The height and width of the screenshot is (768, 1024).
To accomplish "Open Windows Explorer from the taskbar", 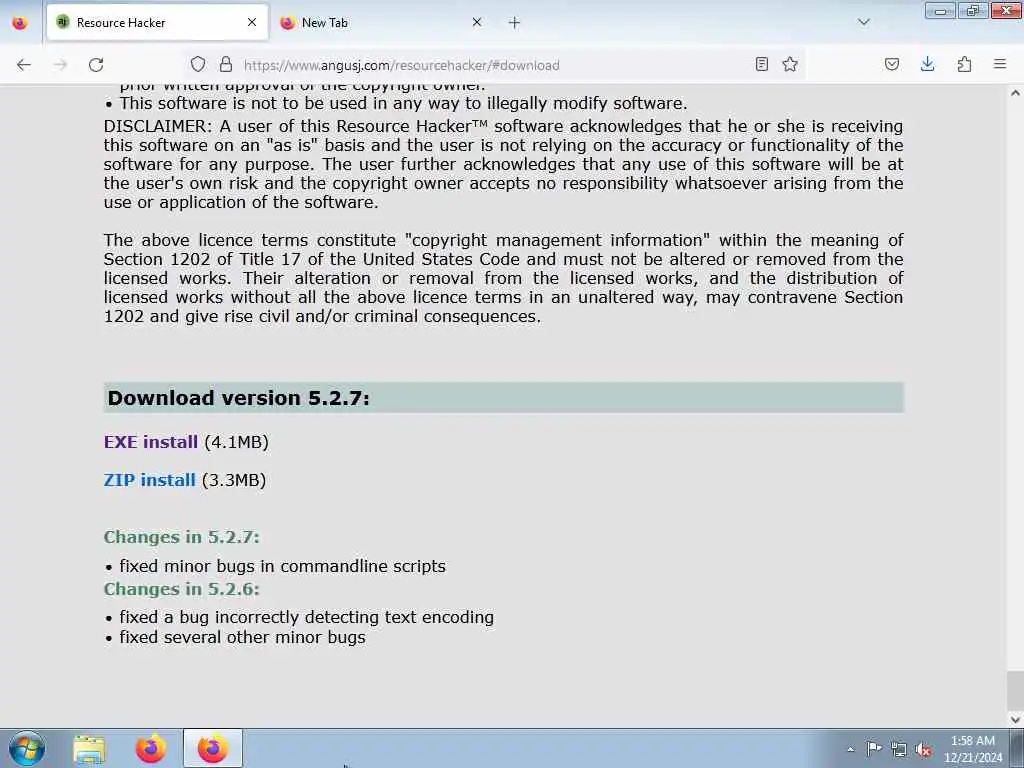I will coord(89,748).
